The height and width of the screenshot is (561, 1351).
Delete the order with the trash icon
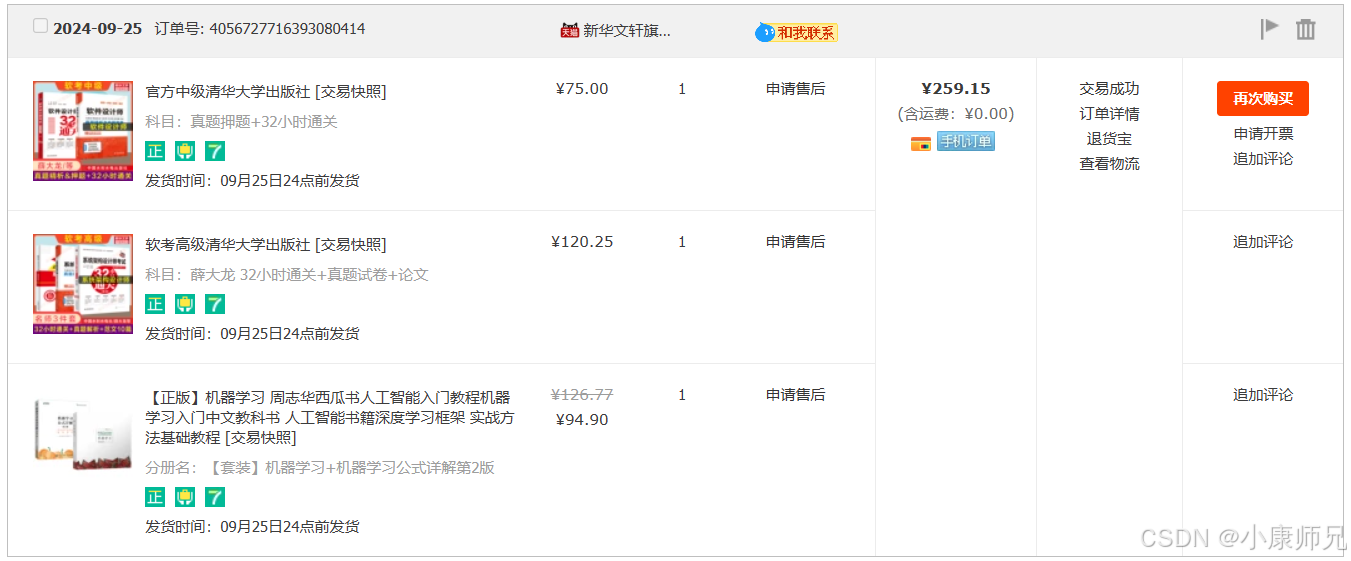coord(1305,29)
